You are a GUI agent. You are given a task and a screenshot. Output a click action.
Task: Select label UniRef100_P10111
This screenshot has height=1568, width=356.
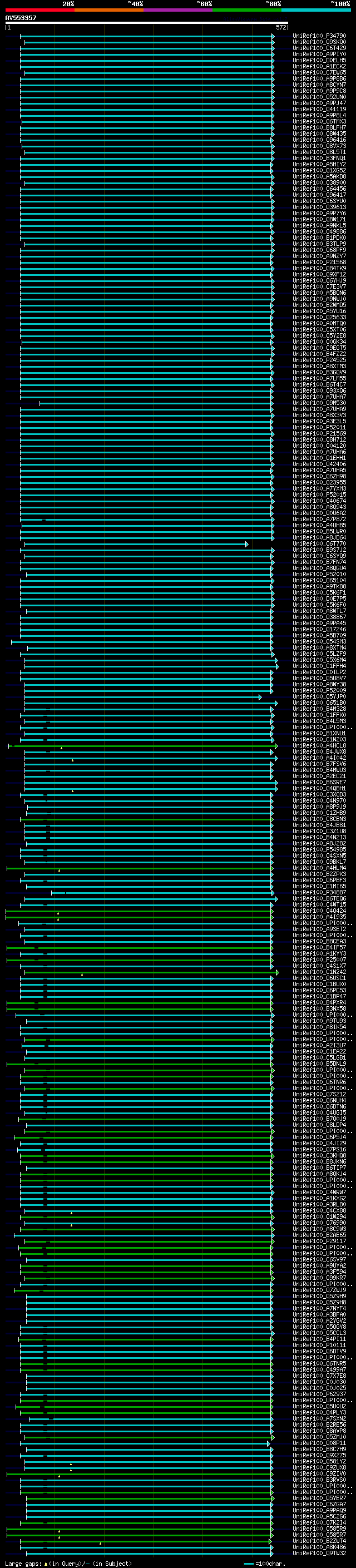pos(319,1345)
